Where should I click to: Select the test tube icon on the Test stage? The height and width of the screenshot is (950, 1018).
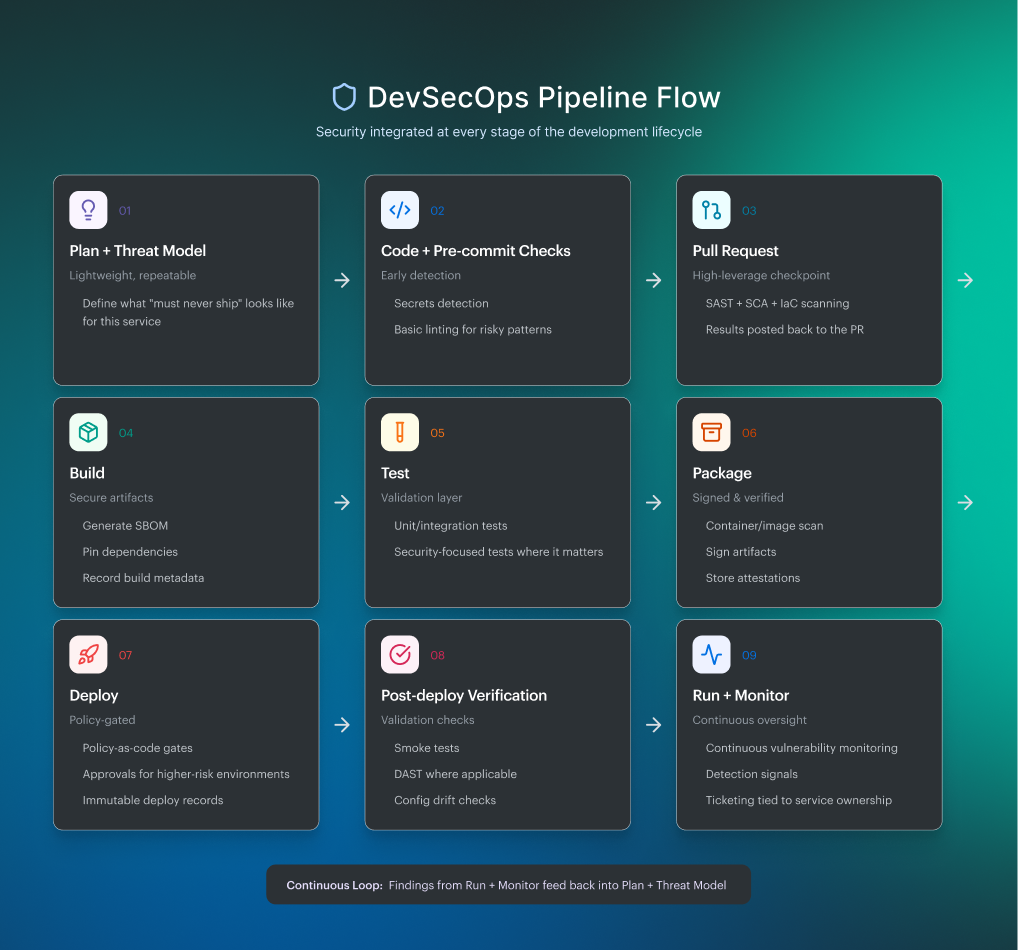point(400,432)
